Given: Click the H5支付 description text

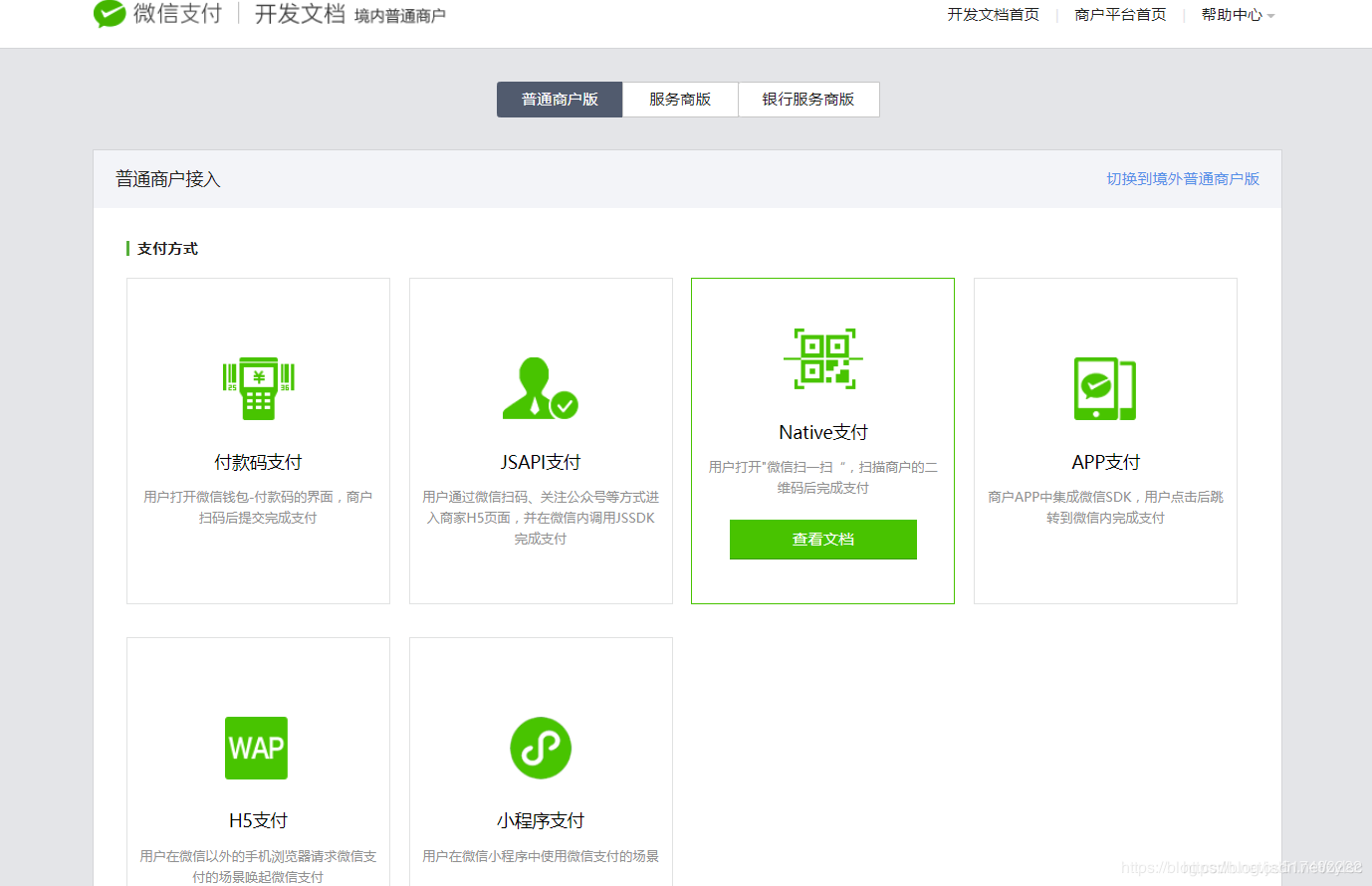Looking at the screenshot, I should click(x=258, y=866).
